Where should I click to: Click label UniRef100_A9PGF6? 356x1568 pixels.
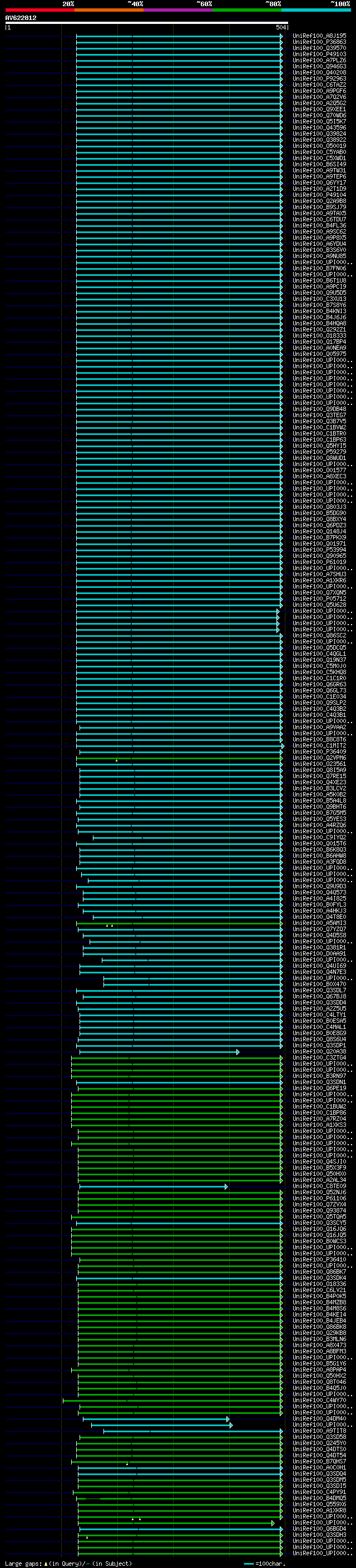[319, 91]
